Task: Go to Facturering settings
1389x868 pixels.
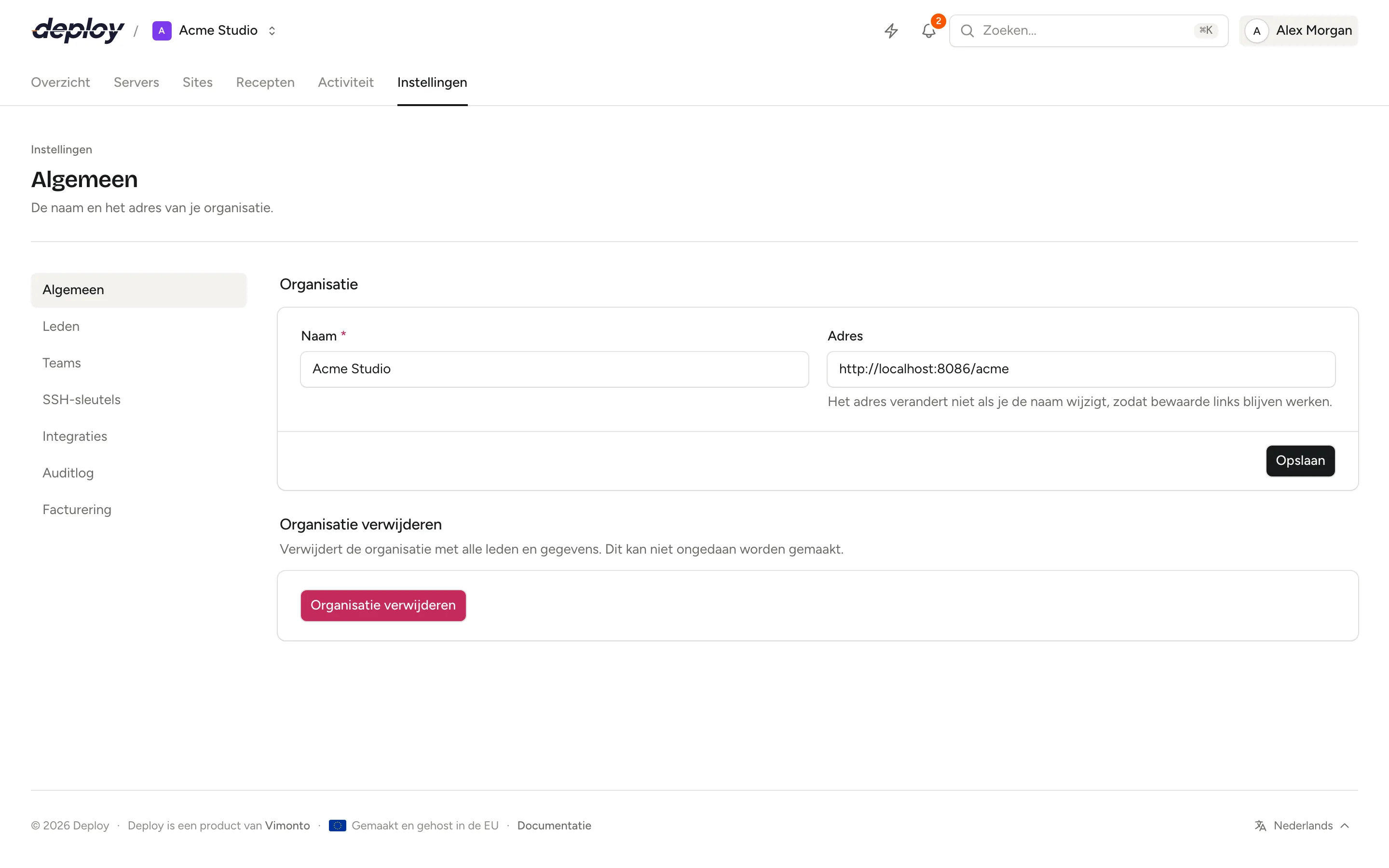Action: (x=139, y=510)
